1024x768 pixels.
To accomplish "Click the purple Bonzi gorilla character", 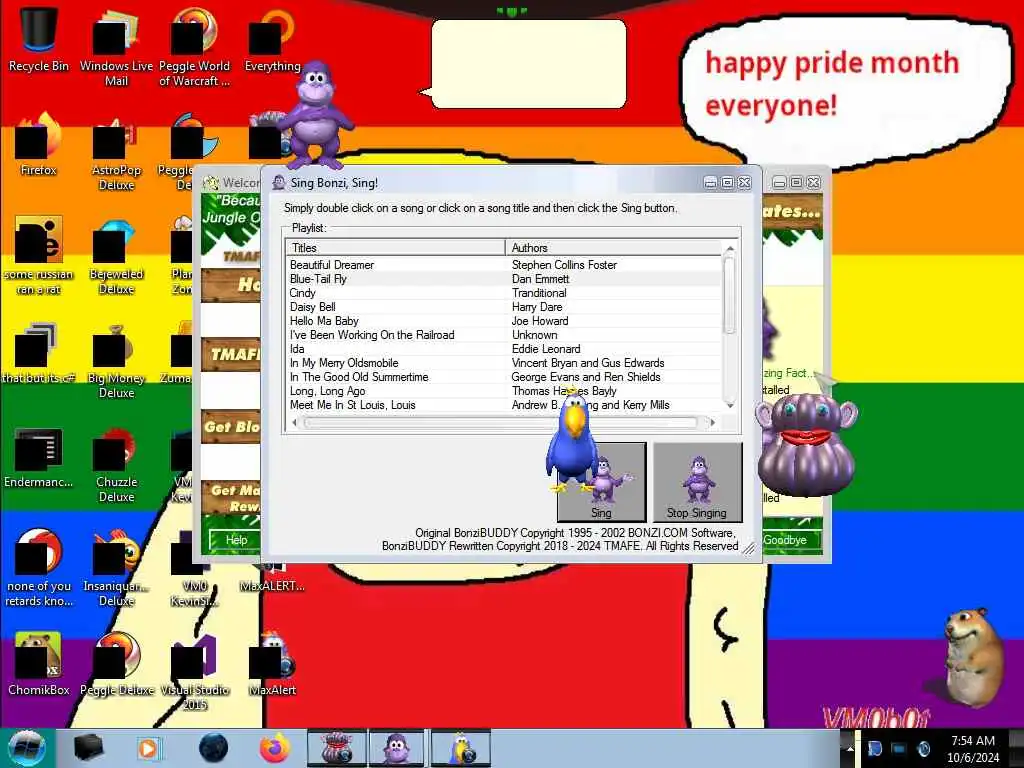I will (x=315, y=114).
